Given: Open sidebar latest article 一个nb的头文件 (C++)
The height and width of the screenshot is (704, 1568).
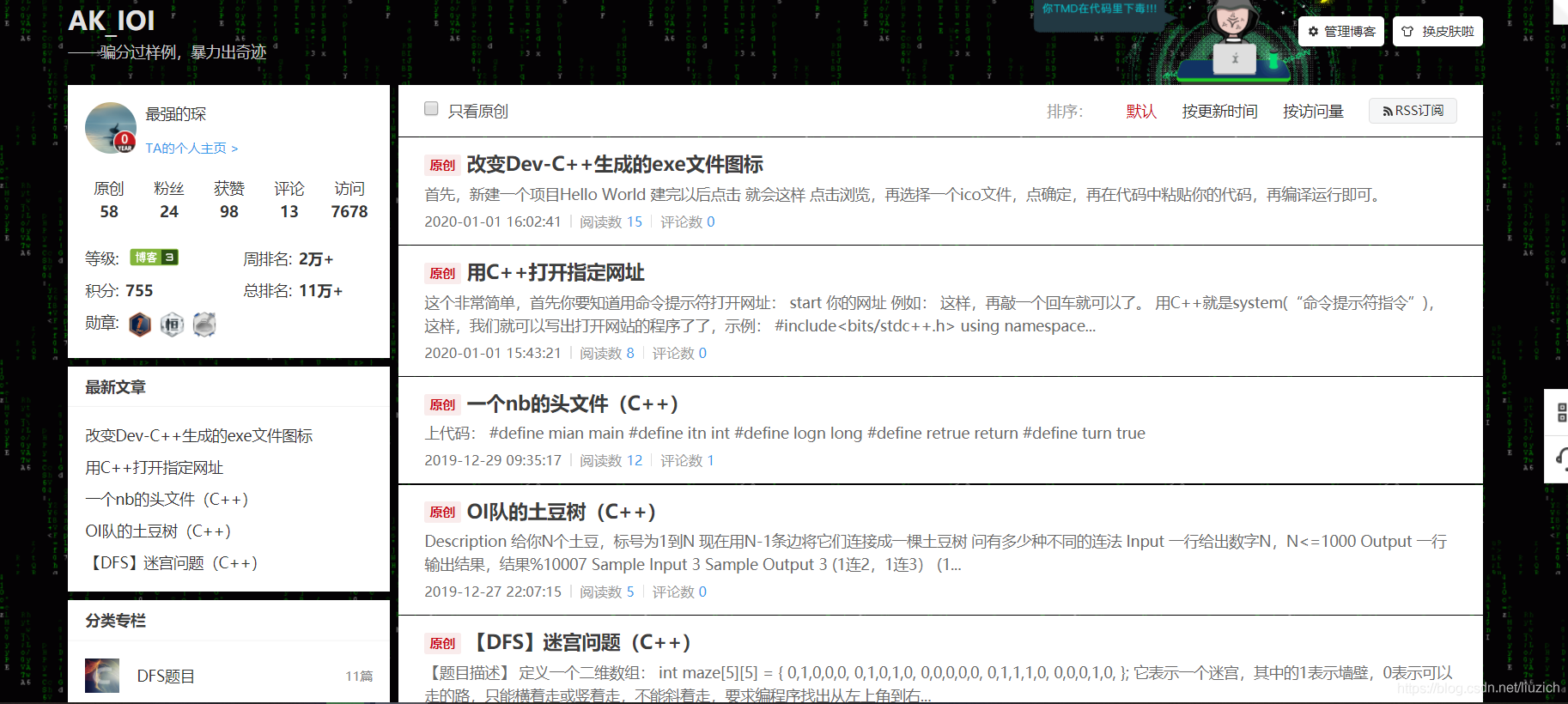Looking at the screenshot, I should [x=167, y=500].
